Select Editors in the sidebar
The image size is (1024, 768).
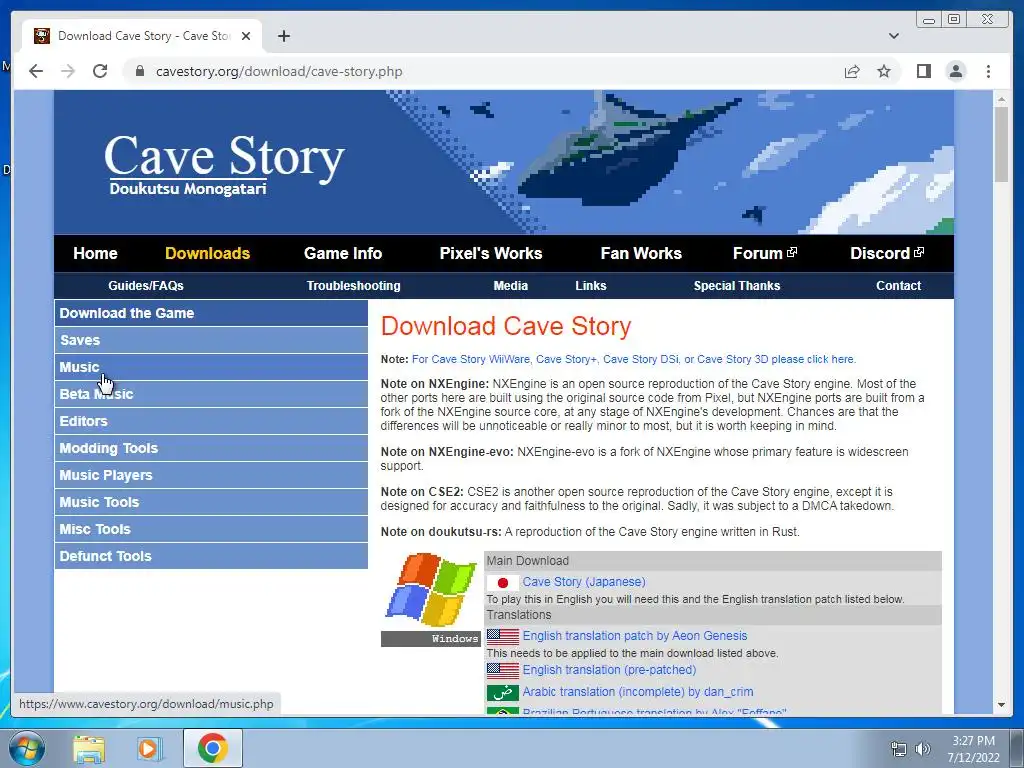point(211,421)
